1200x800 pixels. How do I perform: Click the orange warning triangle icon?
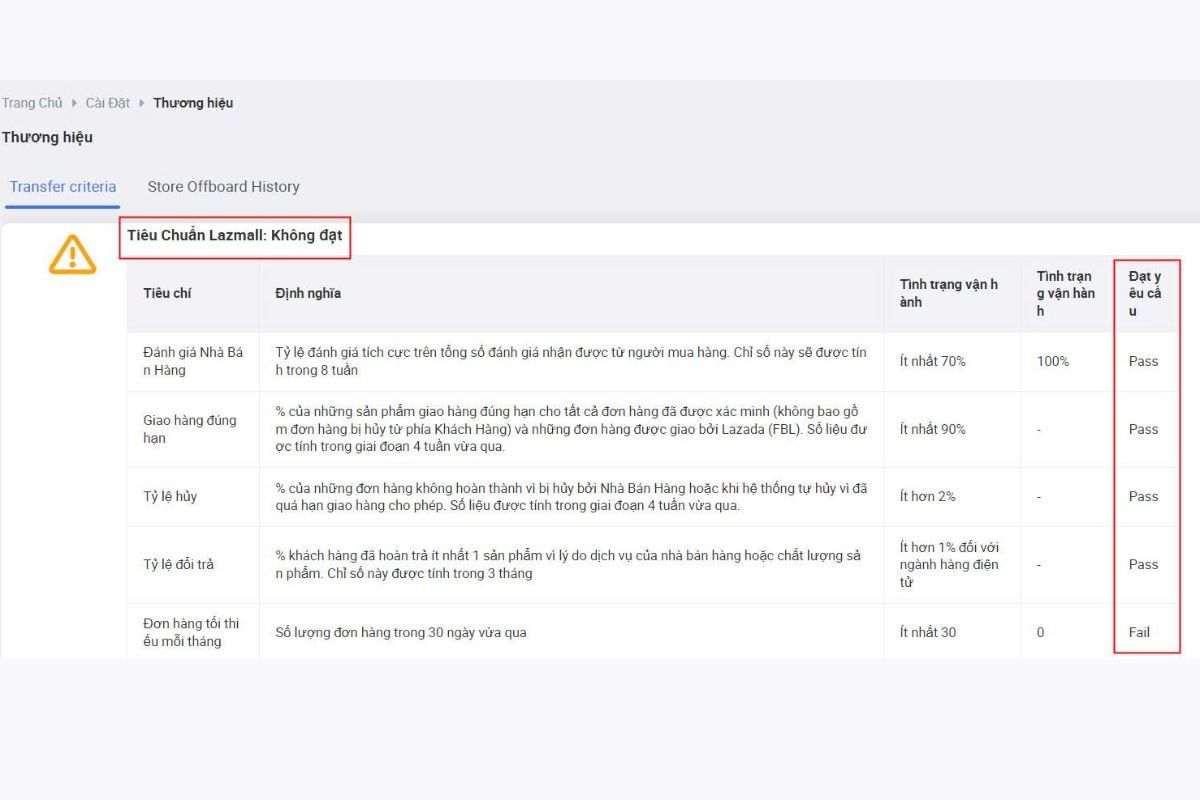(73, 254)
